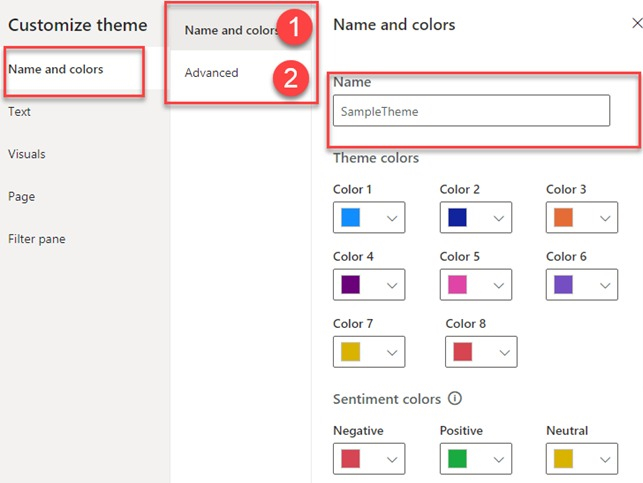Close the Customize theme dialog
Image resolution: width=643 pixels, height=483 pixels.
point(637,23)
